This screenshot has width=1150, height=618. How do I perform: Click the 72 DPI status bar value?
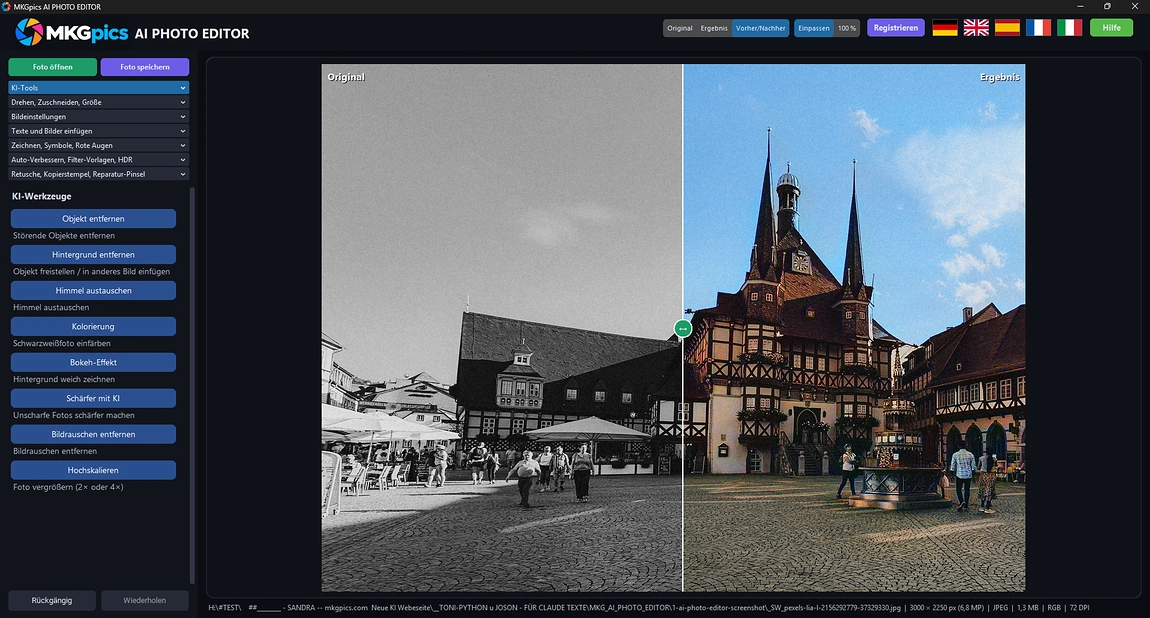[1079, 608]
